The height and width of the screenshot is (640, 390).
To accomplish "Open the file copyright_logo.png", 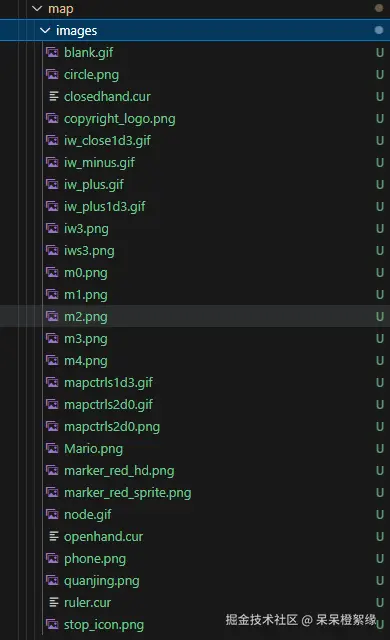I will 120,119.
